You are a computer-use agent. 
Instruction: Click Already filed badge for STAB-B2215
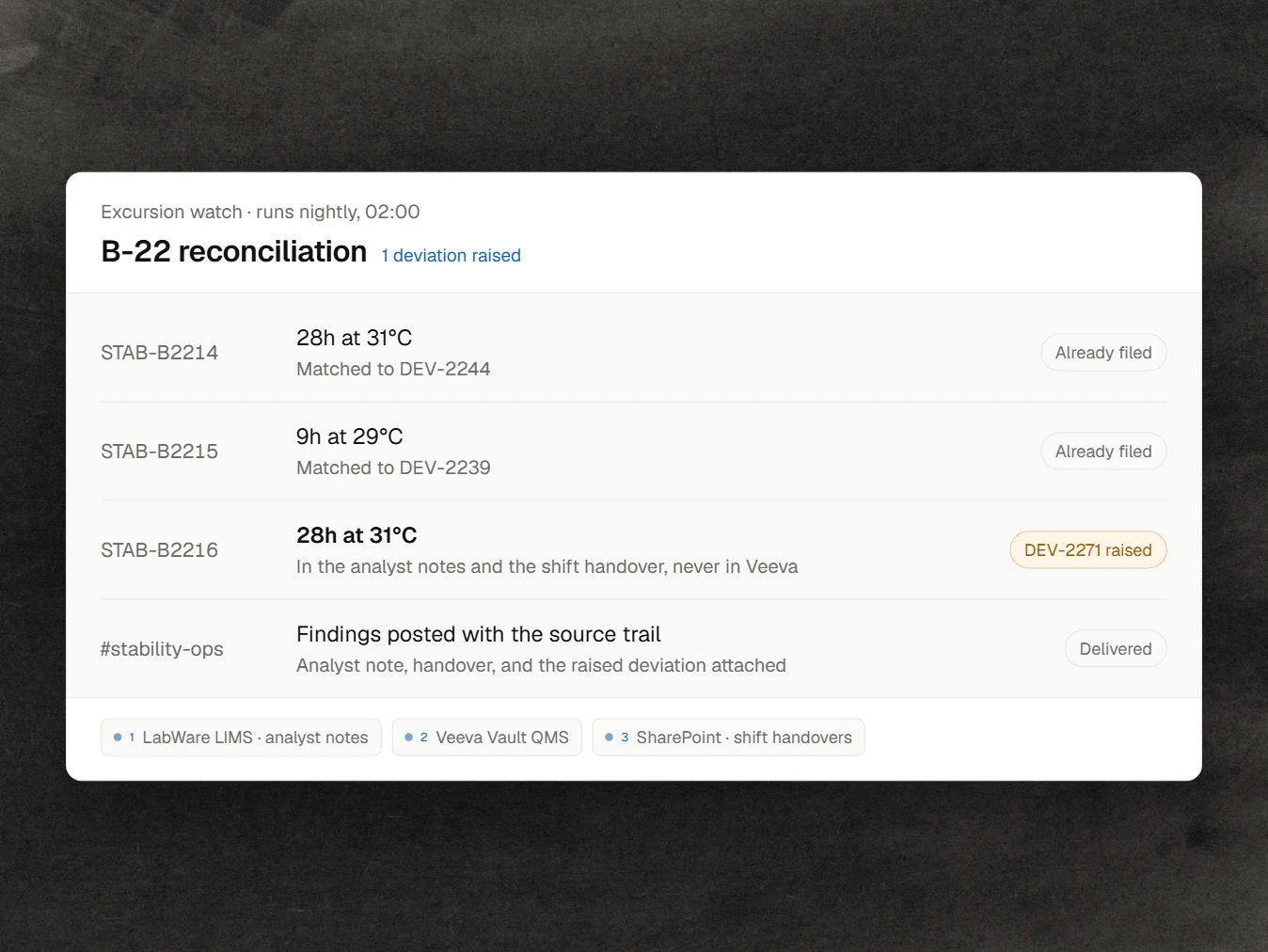(1103, 452)
